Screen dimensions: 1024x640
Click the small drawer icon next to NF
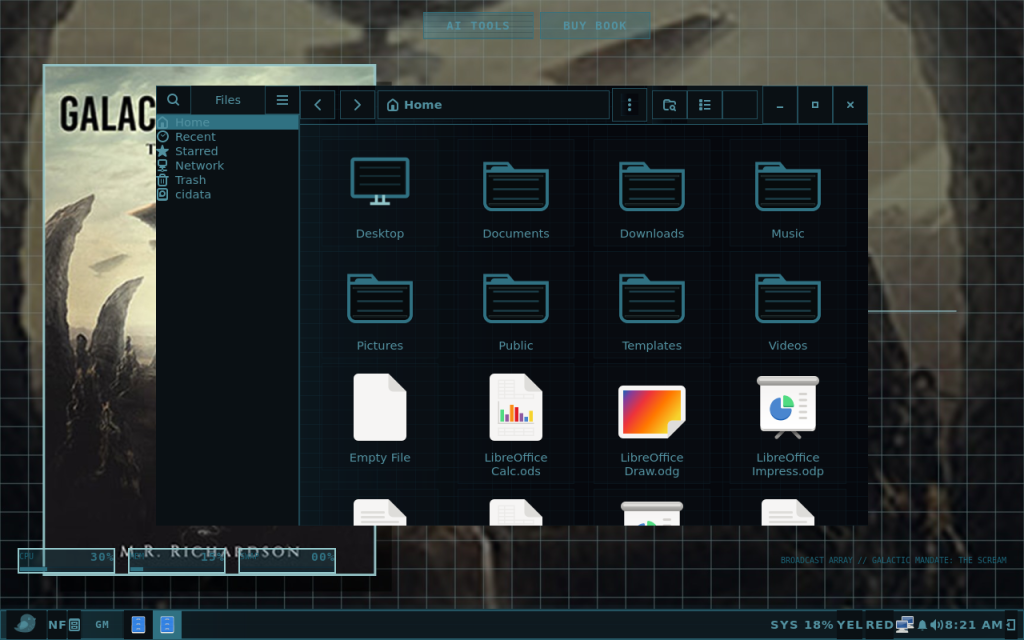click(74, 625)
